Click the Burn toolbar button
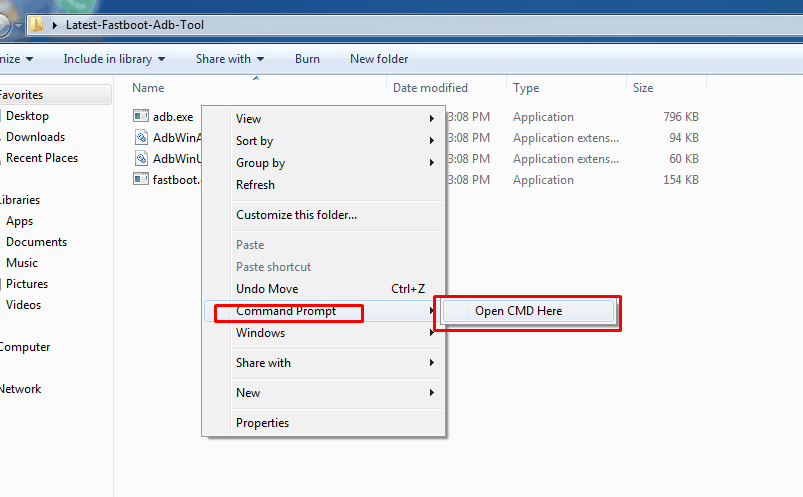Image resolution: width=803 pixels, height=497 pixels. click(x=307, y=59)
